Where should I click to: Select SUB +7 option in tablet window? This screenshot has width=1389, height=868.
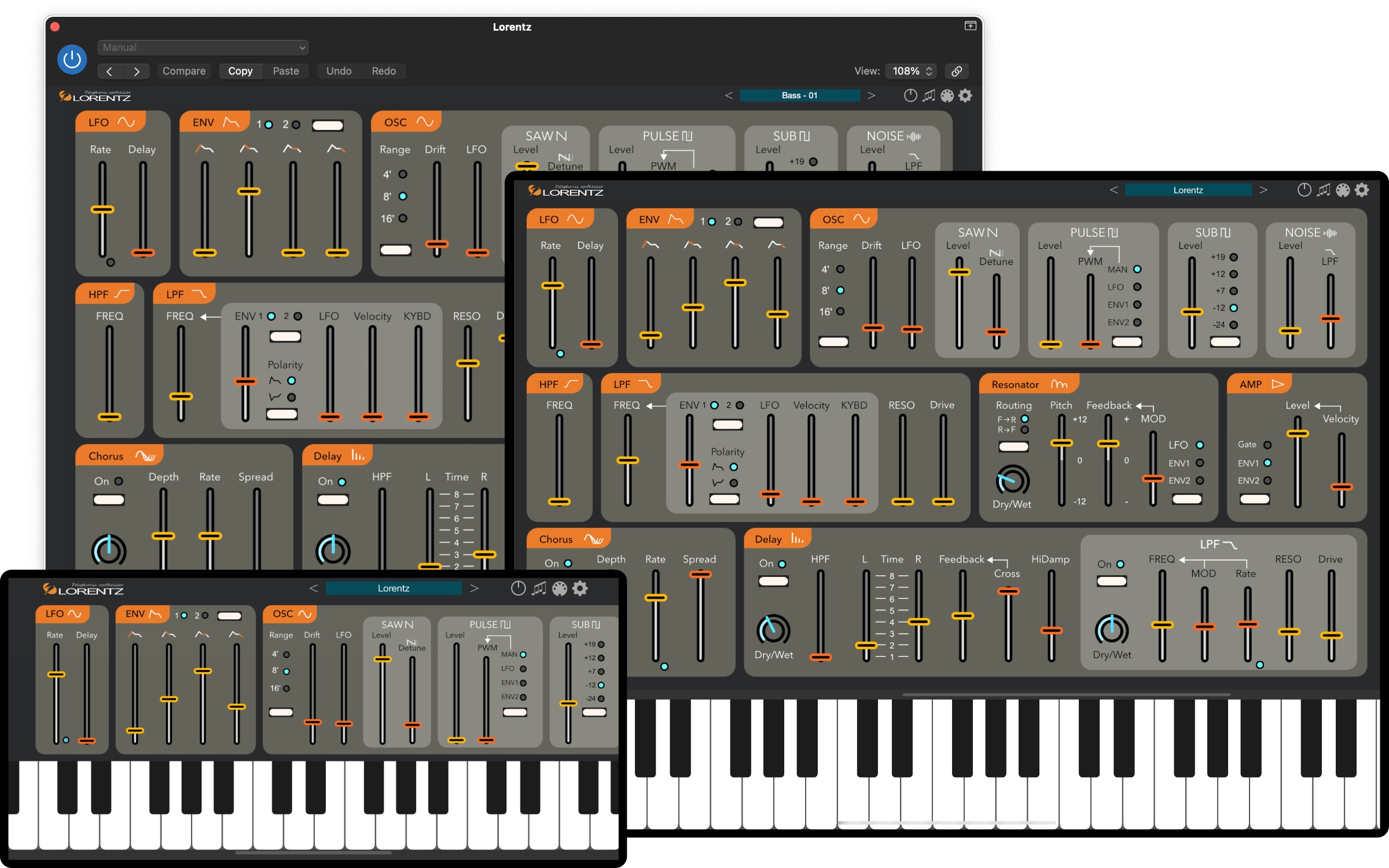1234,291
